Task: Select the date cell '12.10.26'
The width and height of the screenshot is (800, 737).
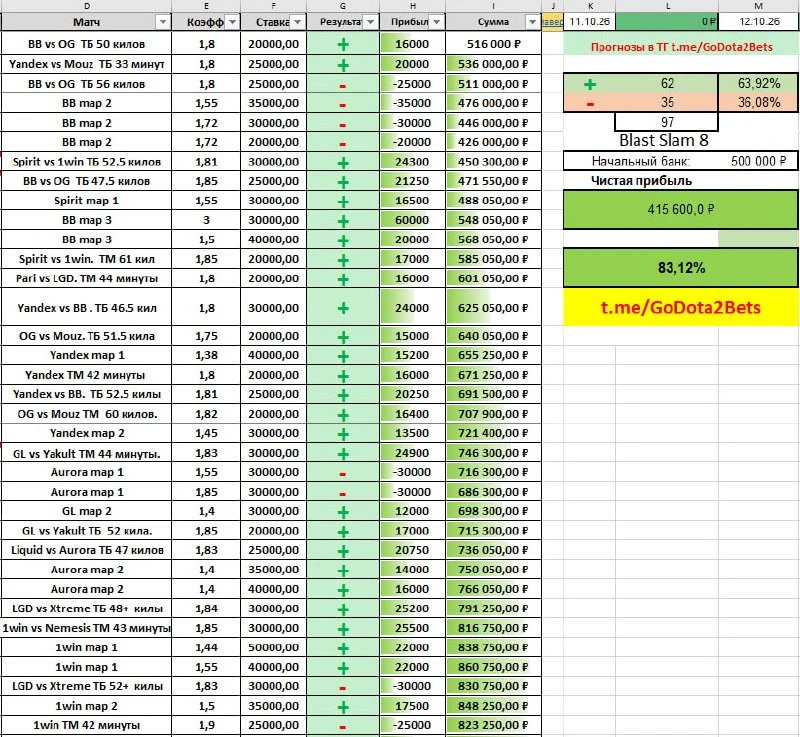Action: pos(759,21)
